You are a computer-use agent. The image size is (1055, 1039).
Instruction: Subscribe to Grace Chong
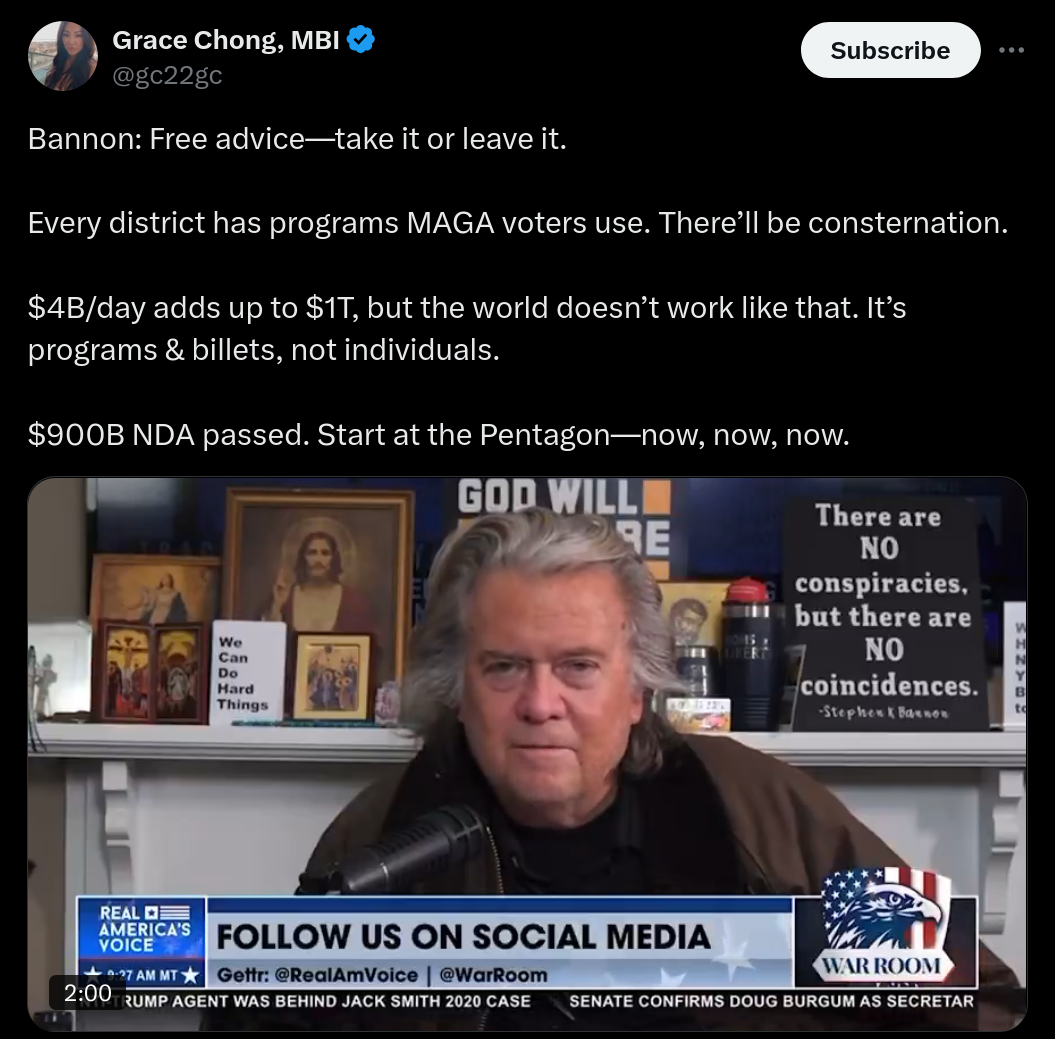890,50
